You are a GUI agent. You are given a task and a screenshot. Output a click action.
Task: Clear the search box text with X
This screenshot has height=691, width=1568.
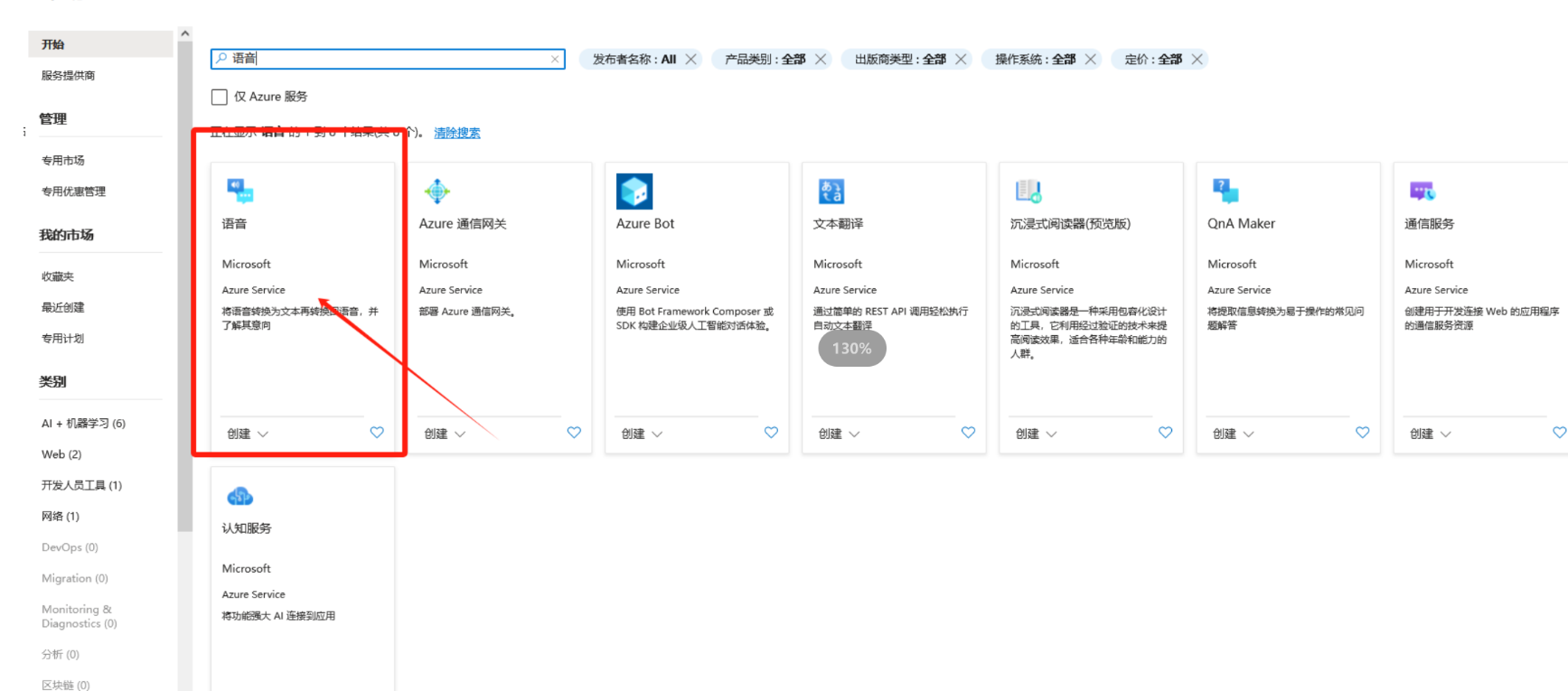(555, 59)
